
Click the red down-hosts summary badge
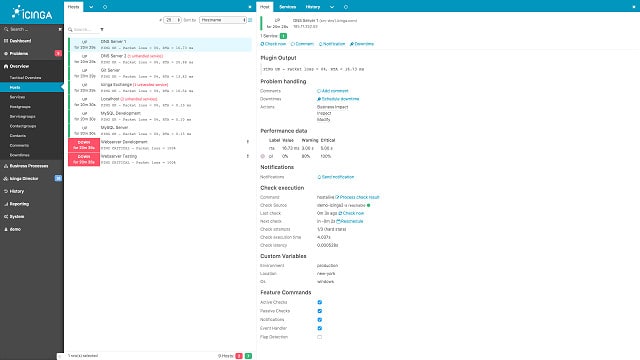tap(239, 356)
